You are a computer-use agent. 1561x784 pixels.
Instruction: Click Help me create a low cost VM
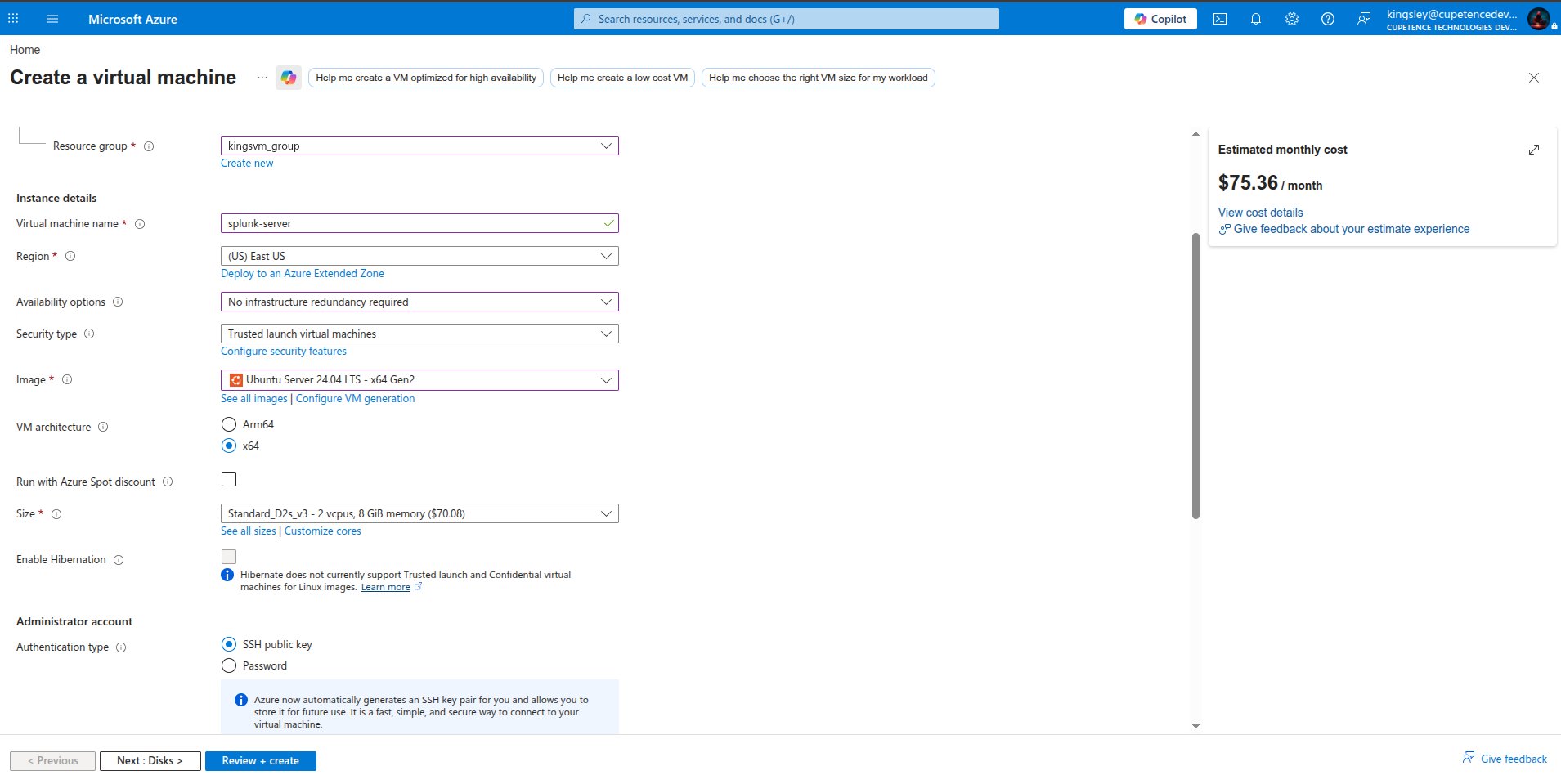pyautogui.click(x=622, y=78)
